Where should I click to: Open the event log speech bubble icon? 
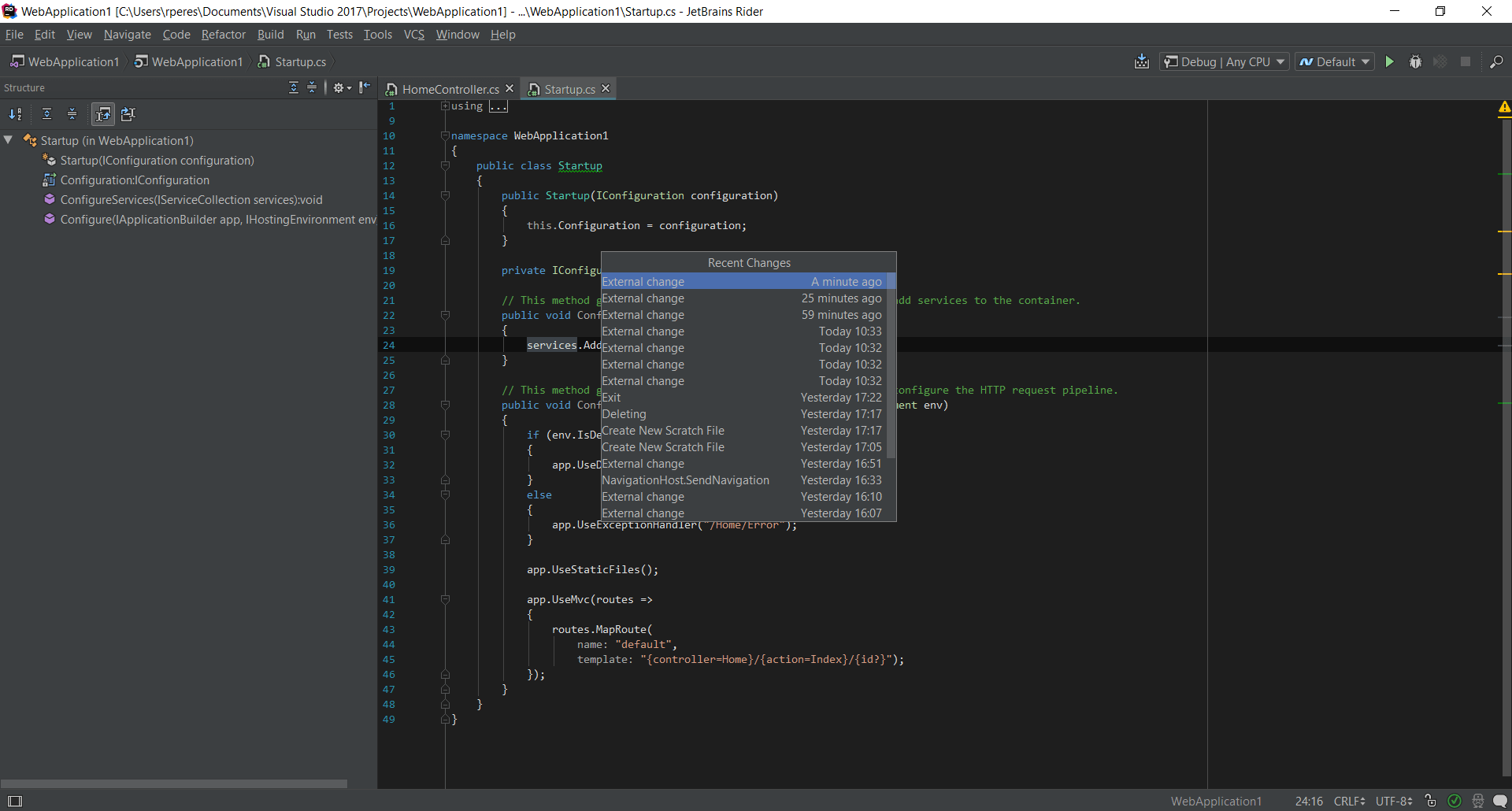click(x=1500, y=801)
